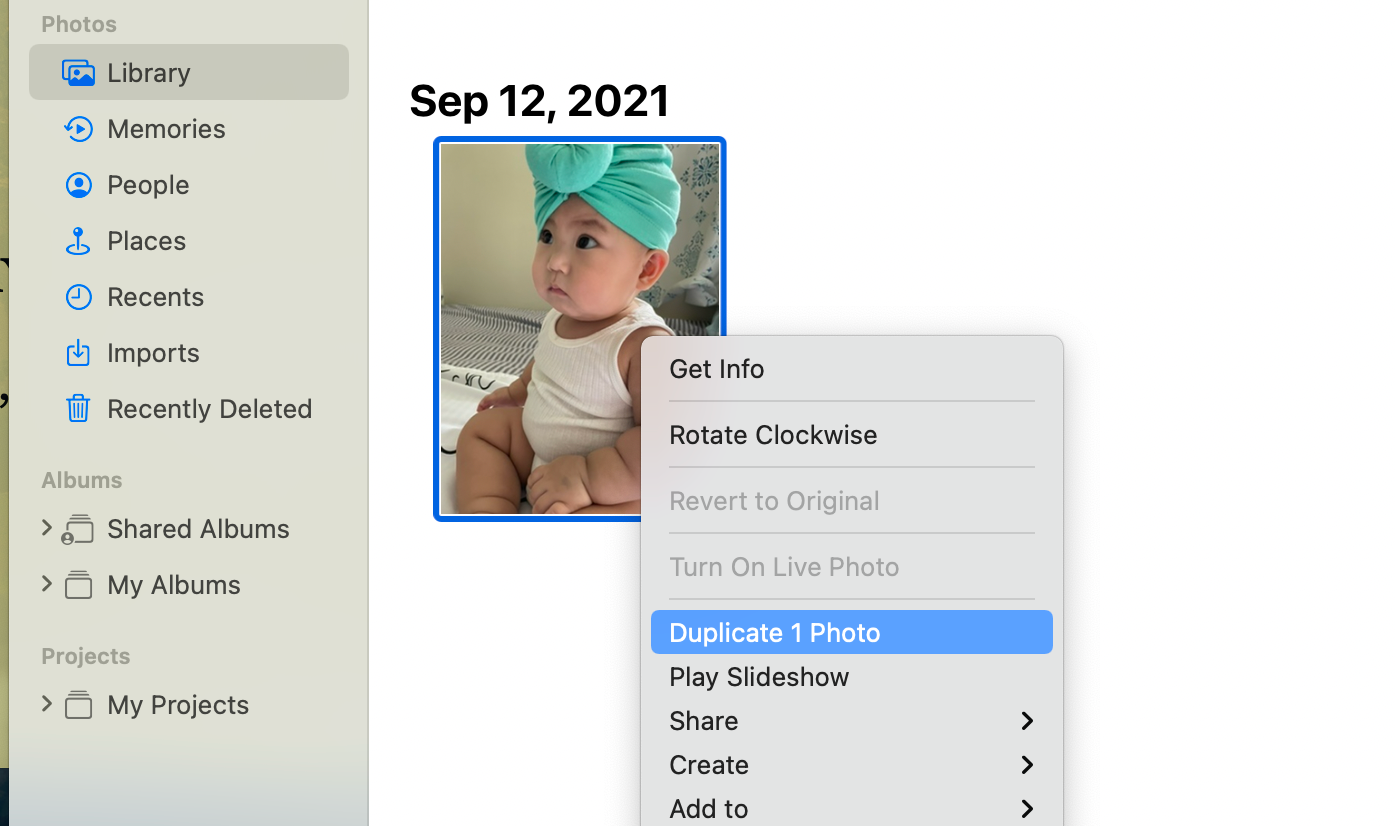The image size is (1395, 826).
Task: Click the Memories icon in sidebar
Action: [78, 129]
